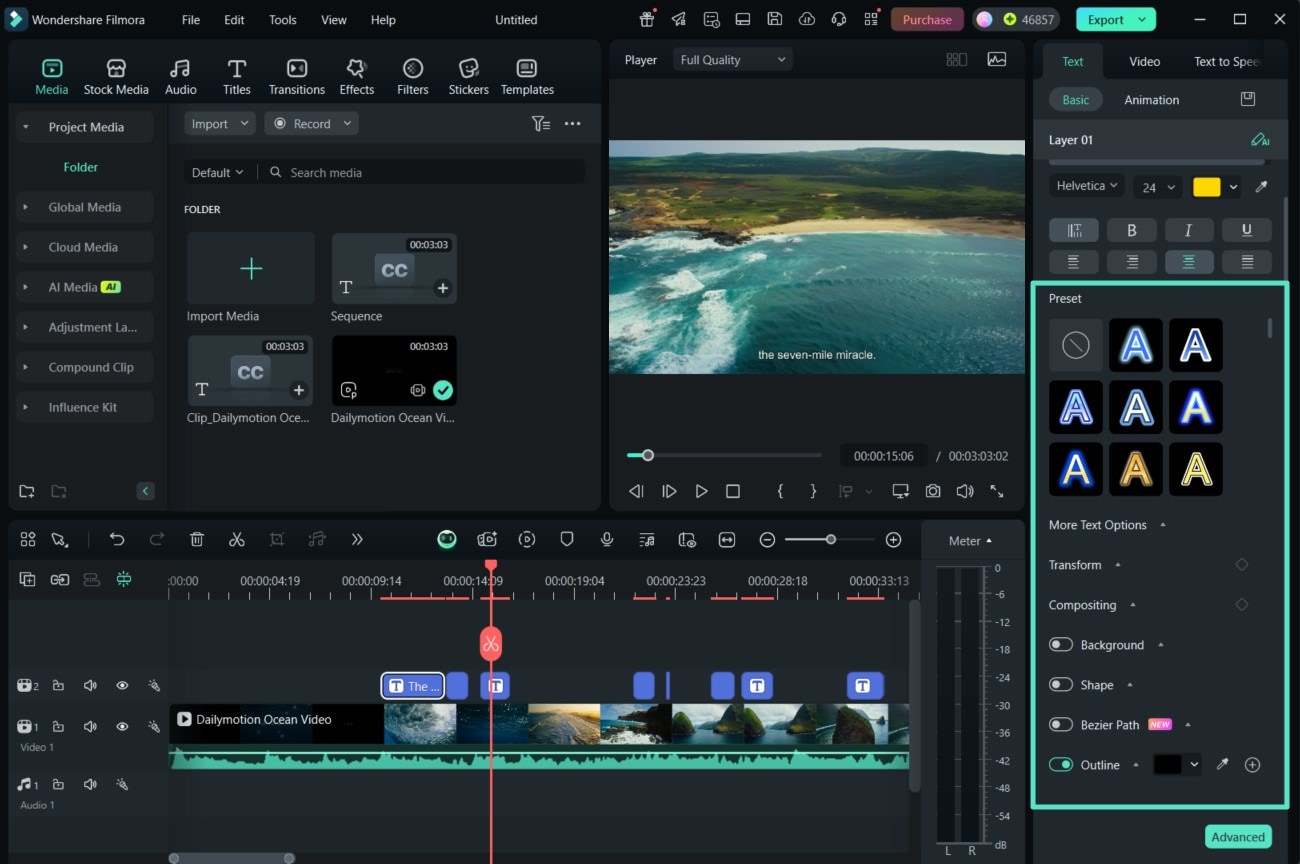Toggle the Bezier Path switch

point(1060,725)
